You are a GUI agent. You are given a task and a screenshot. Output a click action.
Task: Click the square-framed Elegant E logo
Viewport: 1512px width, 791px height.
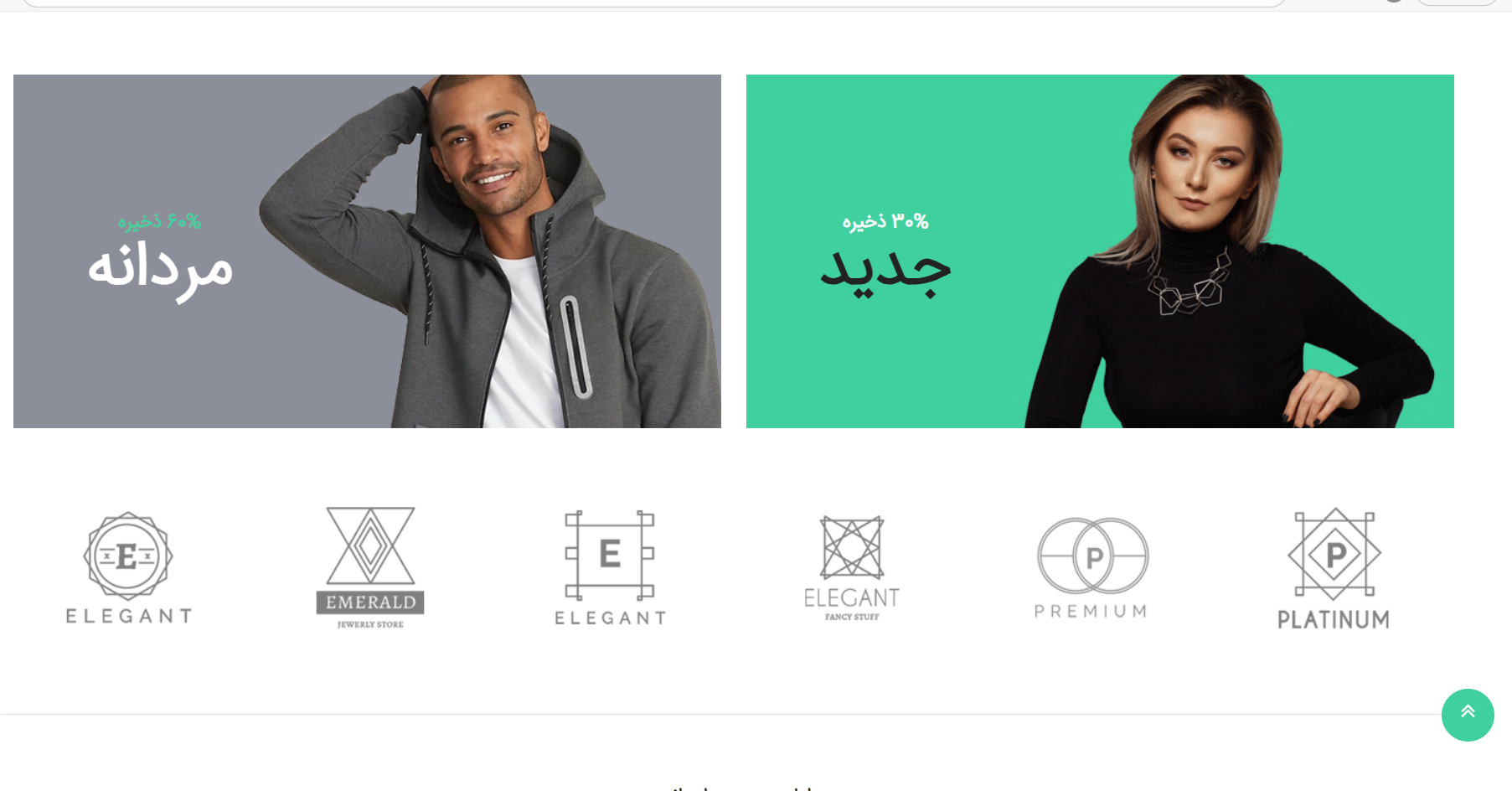610,567
